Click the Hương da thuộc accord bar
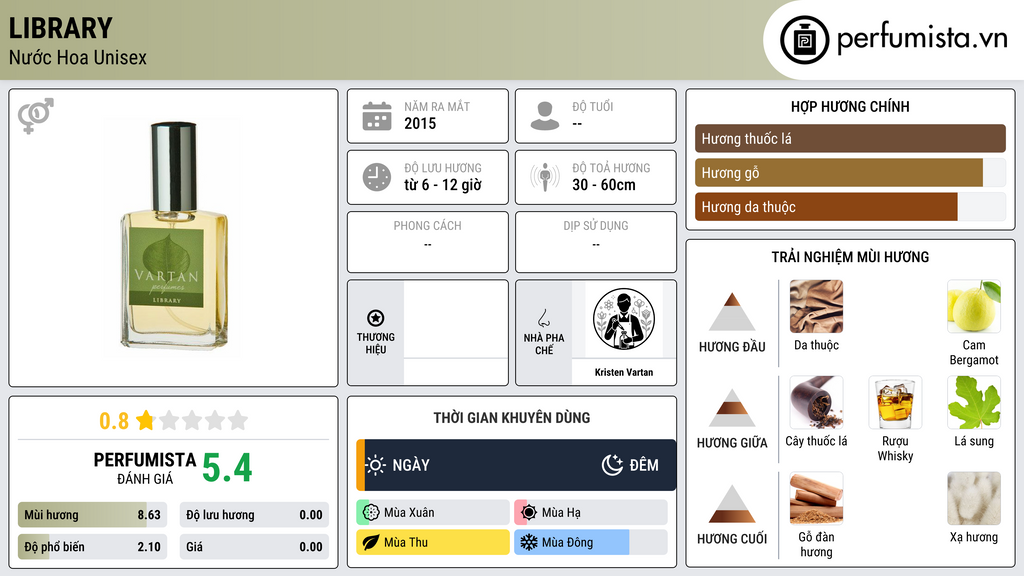Image resolution: width=1024 pixels, height=576 pixels. click(850, 206)
